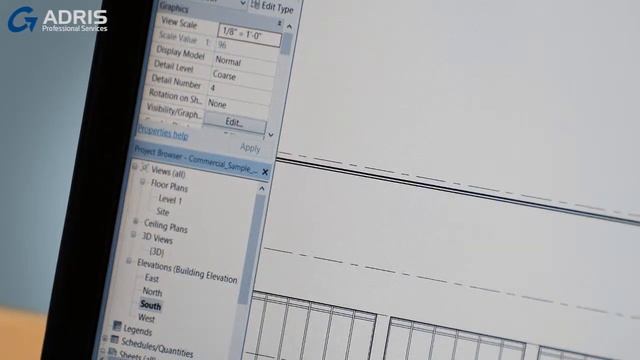Click Properties panel scroll down arrow
Screen dimensions: 640x360
(271, 134)
